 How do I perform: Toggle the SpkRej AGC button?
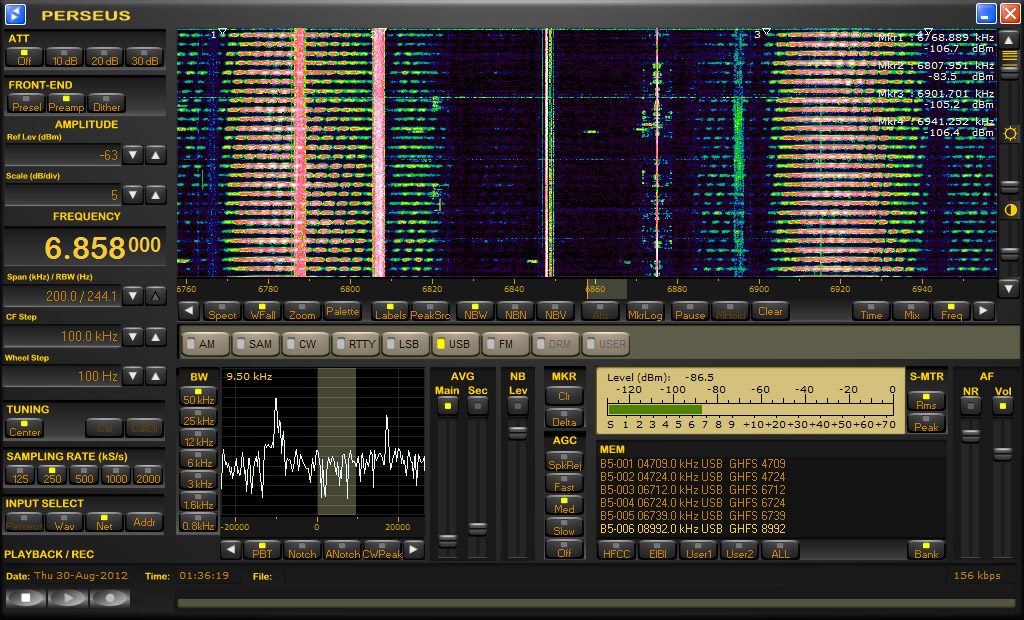(564, 461)
